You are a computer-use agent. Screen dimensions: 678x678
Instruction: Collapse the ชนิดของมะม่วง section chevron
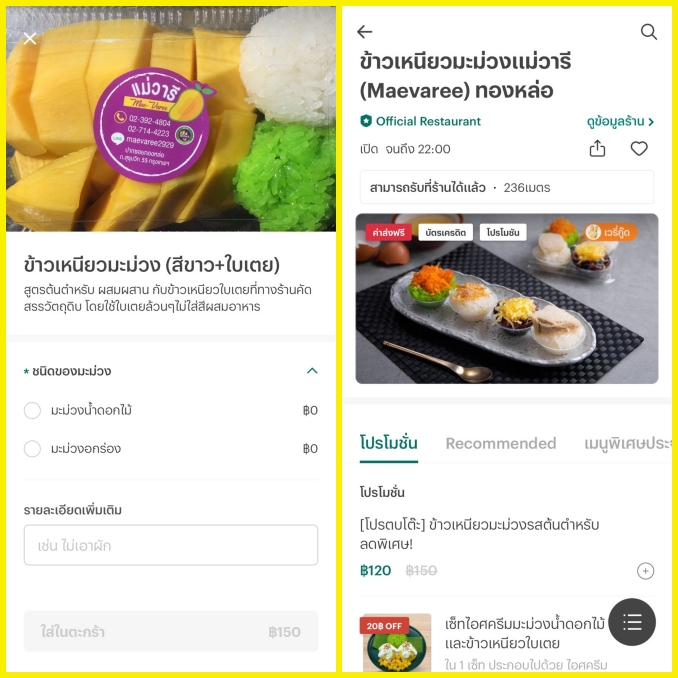coord(312,371)
